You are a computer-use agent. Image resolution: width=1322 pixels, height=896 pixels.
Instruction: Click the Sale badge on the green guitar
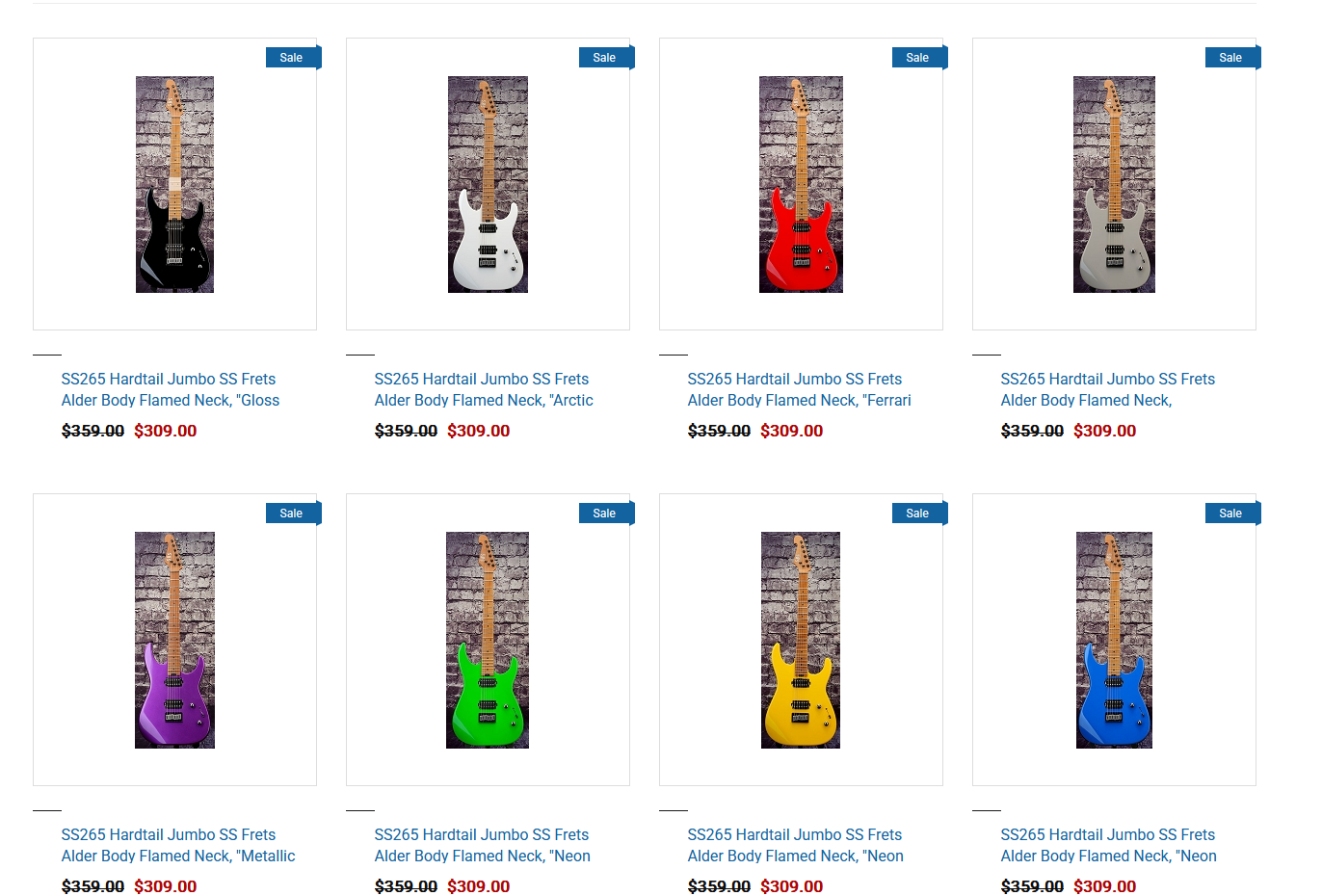tap(605, 514)
